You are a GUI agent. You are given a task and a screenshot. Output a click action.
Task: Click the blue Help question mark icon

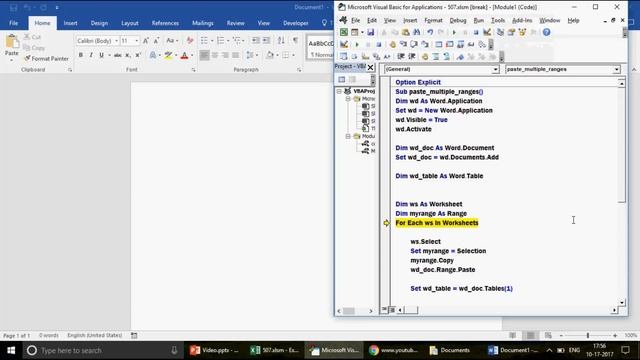(547, 32)
